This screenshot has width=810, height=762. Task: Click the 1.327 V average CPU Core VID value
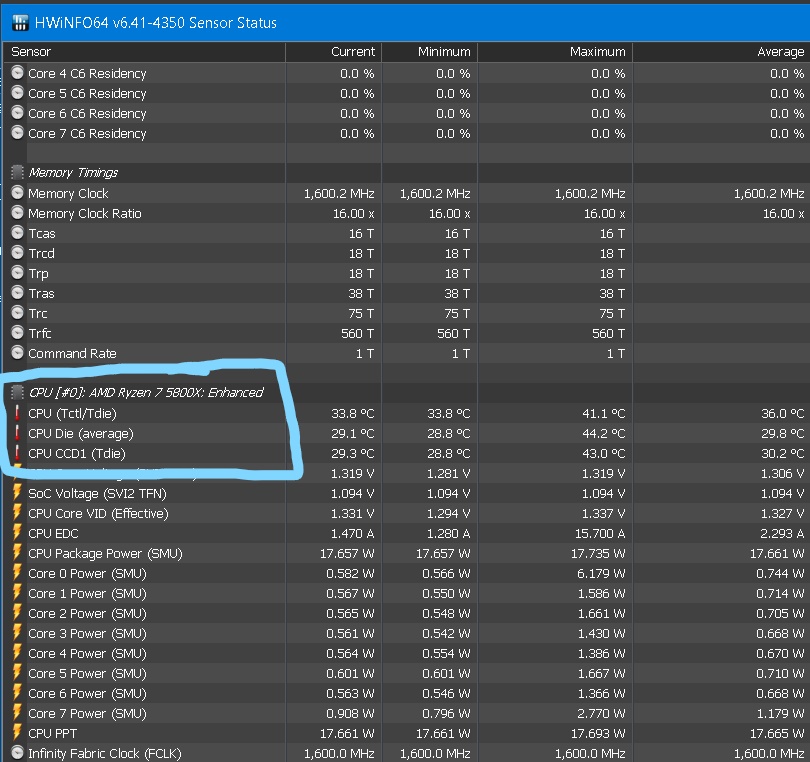coord(783,514)
